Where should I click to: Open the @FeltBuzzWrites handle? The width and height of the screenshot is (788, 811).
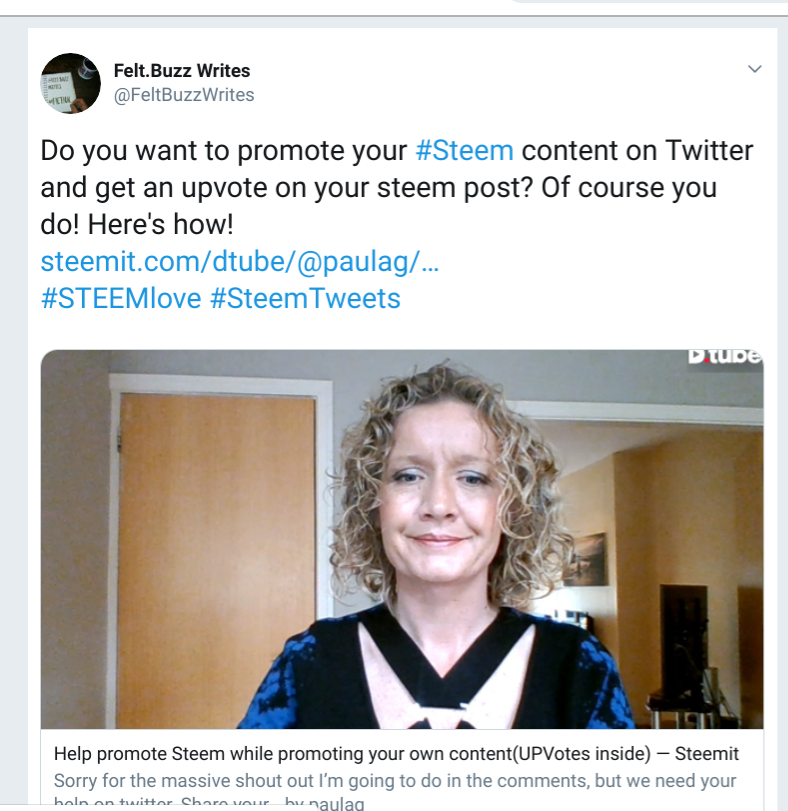tap(184, 95)
